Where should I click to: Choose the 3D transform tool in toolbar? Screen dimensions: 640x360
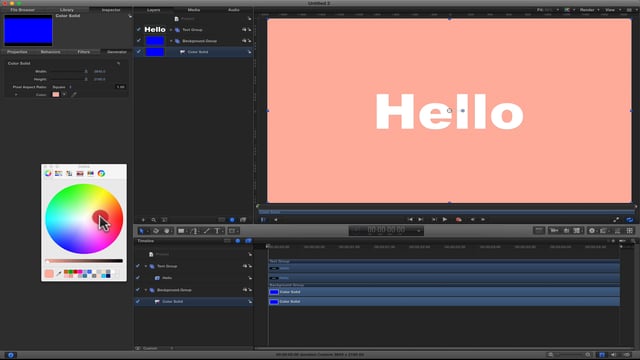click(x=156, y=231)
